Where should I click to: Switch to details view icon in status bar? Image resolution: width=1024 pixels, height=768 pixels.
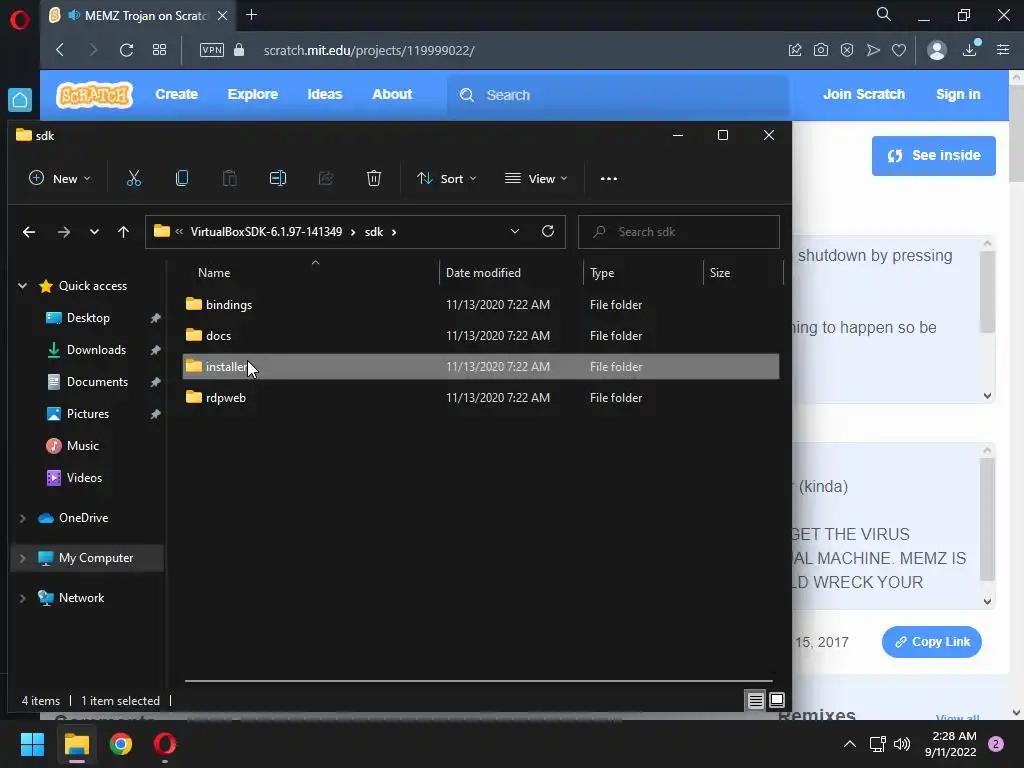756,701
